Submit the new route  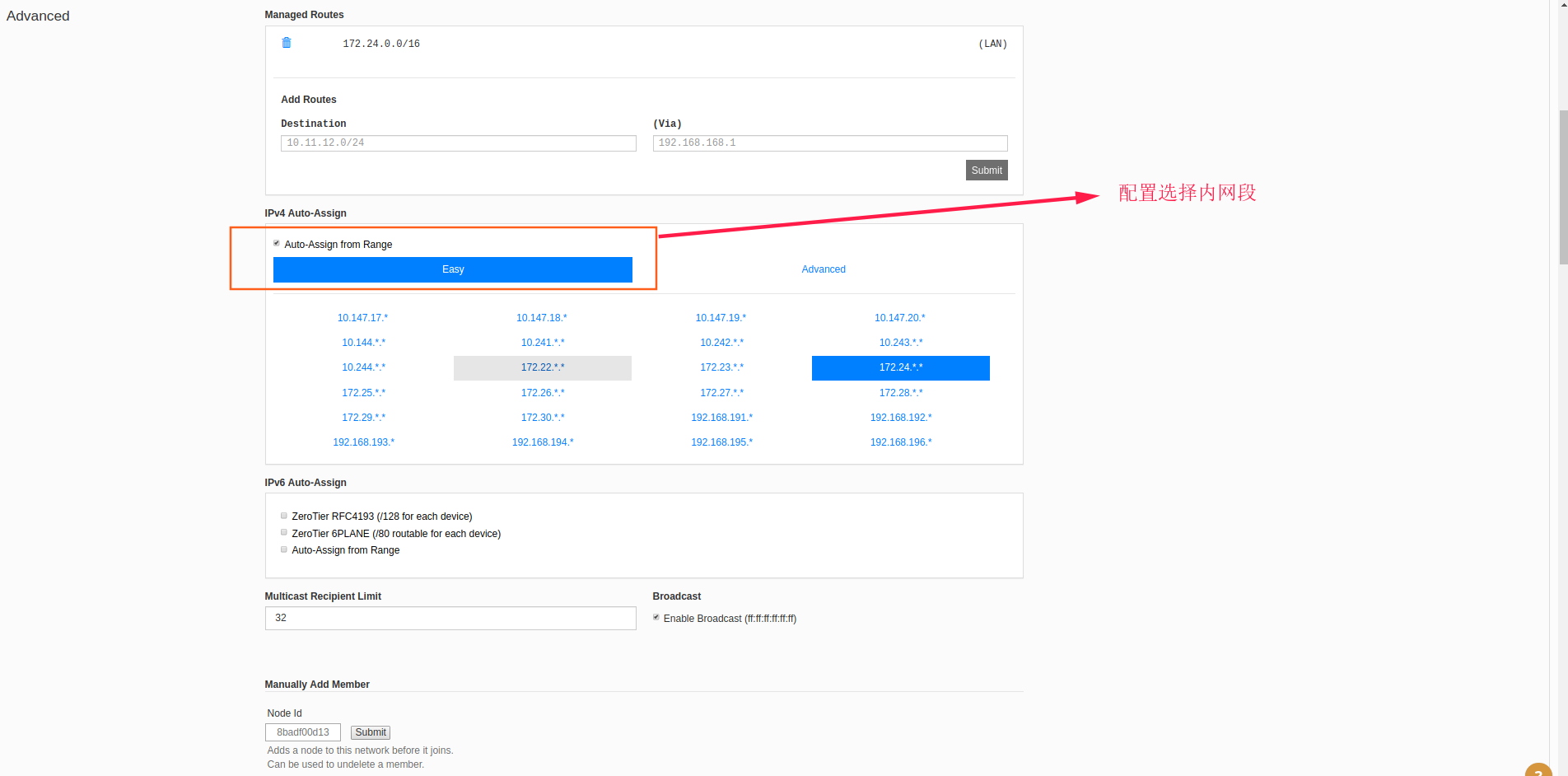(x=986, y=171)
